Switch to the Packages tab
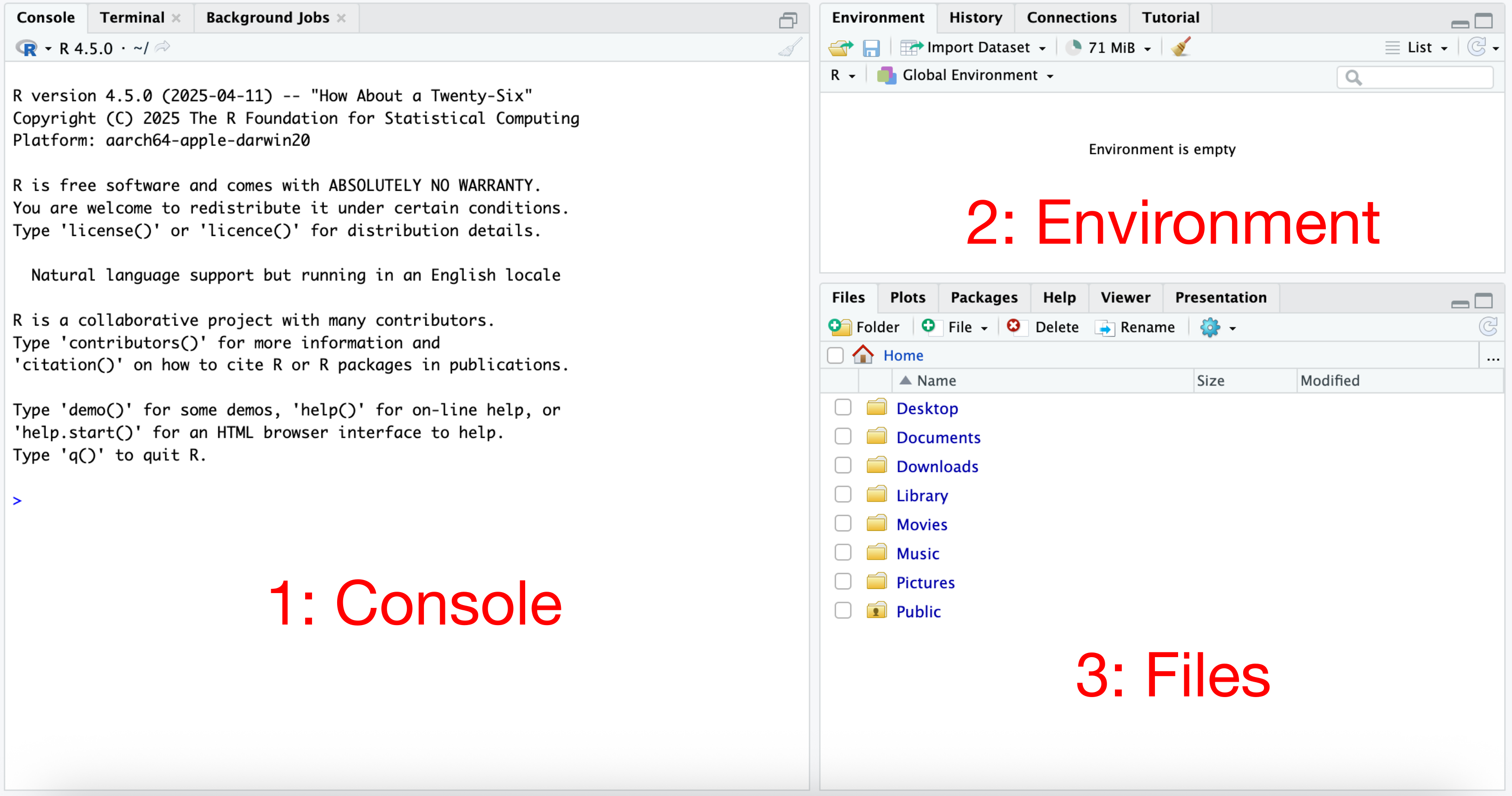1512x796 pixels. click(984, 298)
